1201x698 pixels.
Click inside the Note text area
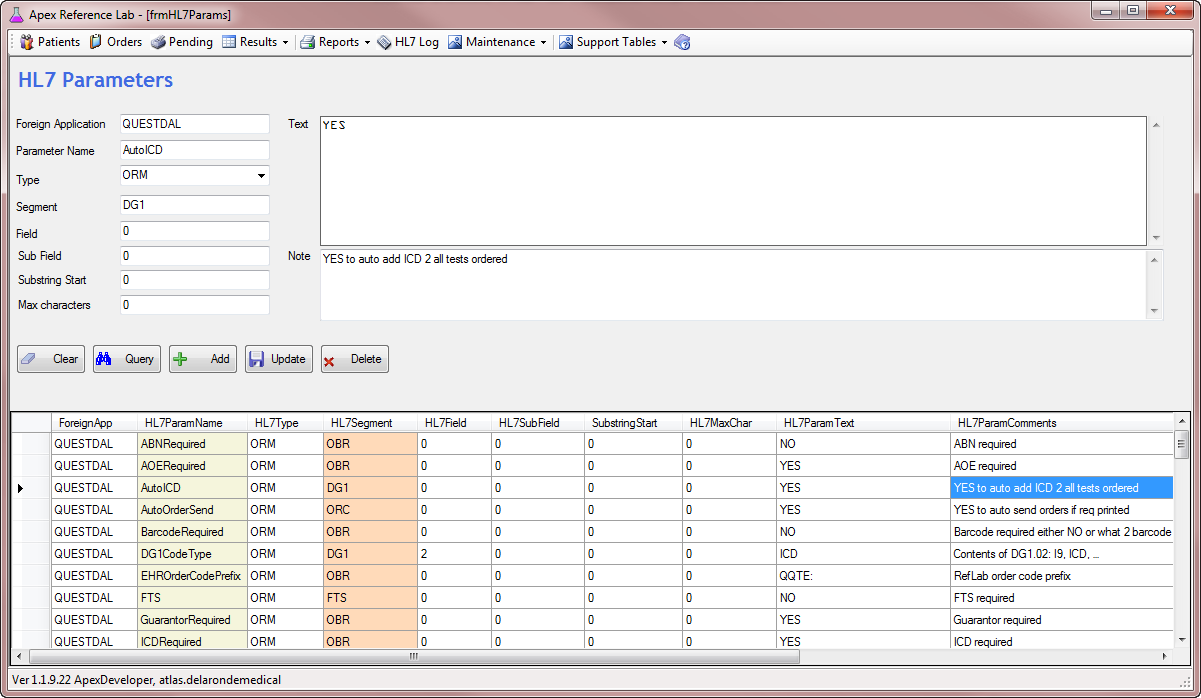point(733,285)
